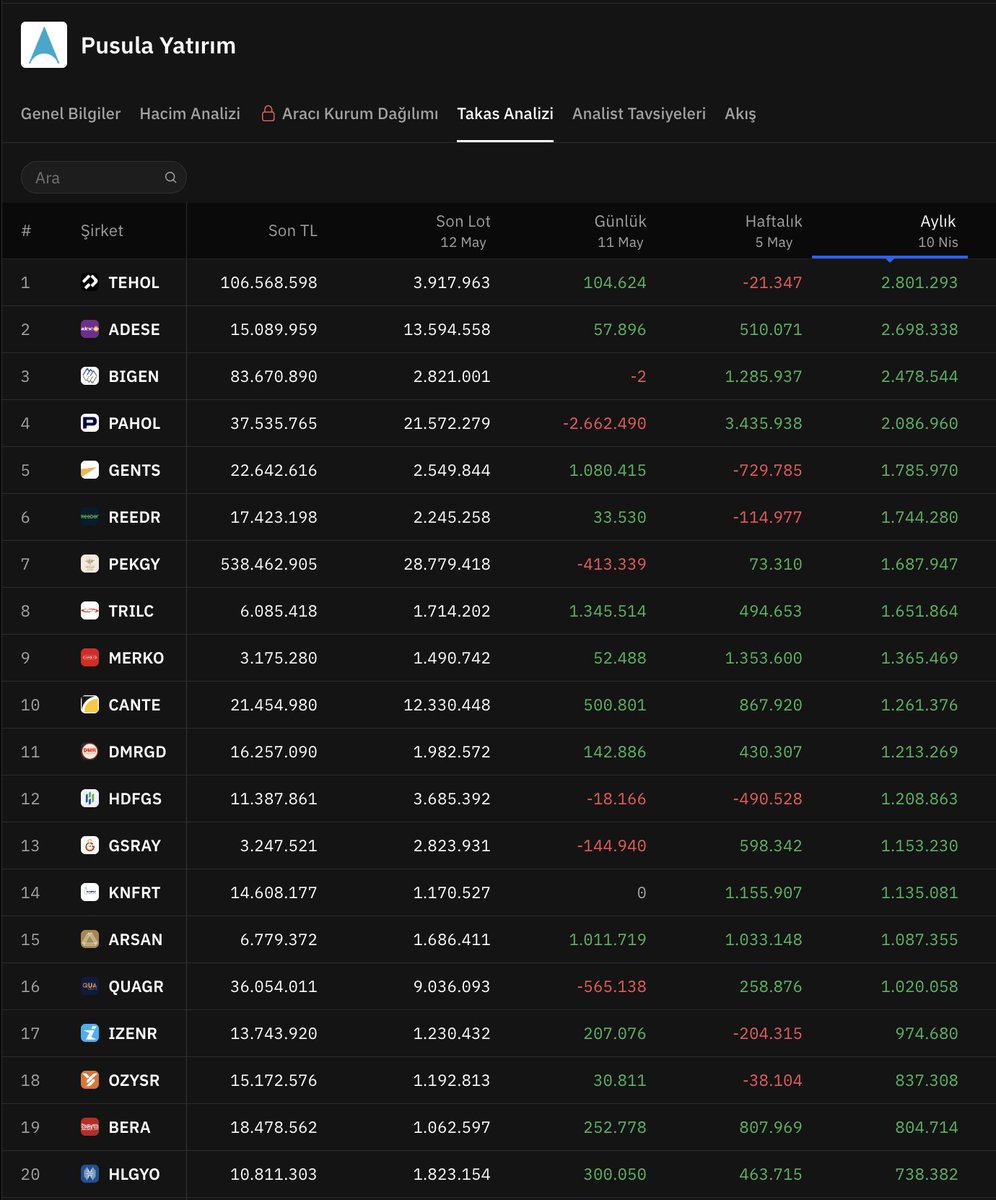This screenshot has width=996, height=1200.
Task: Click Aylık value 2.801.293
Action: tap(919, 283)
